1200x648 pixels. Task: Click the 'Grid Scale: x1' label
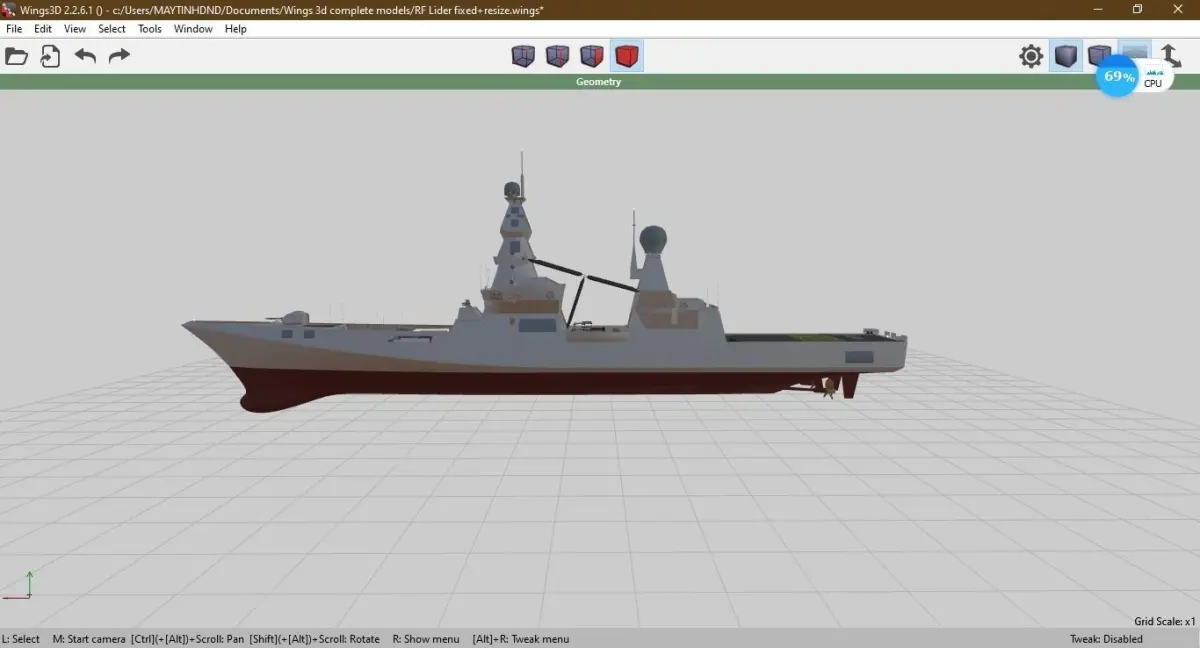click(x=1165, y=621)
